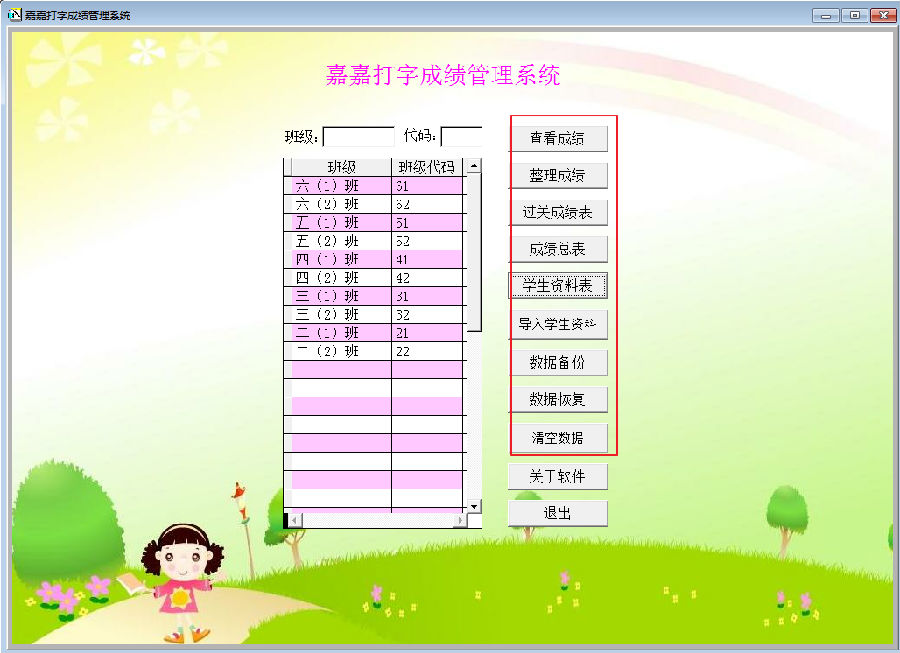Click the 班级 column header
Viewport: 900px width, 653px height.
tap(342, 167)
